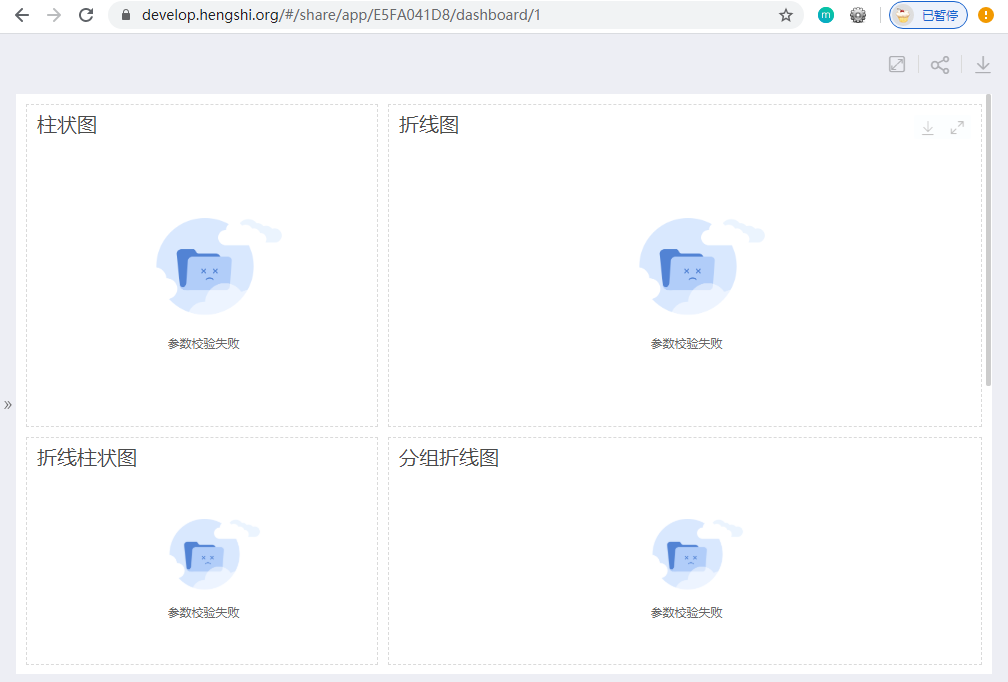Reload the current page

pyautogui.click(x=86, y=15)
